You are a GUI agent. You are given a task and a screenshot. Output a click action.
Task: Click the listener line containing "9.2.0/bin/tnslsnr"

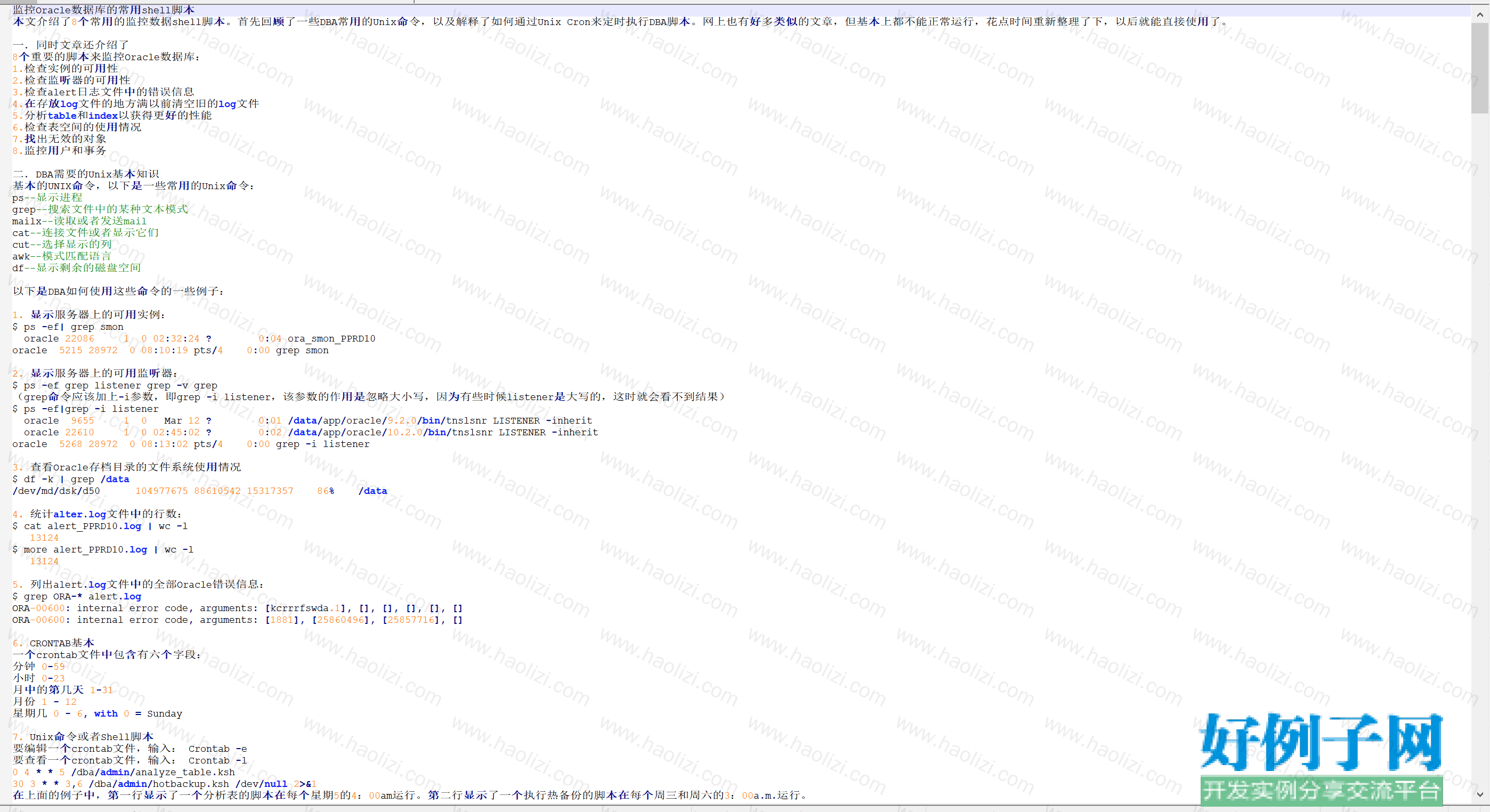click(307, 420)
